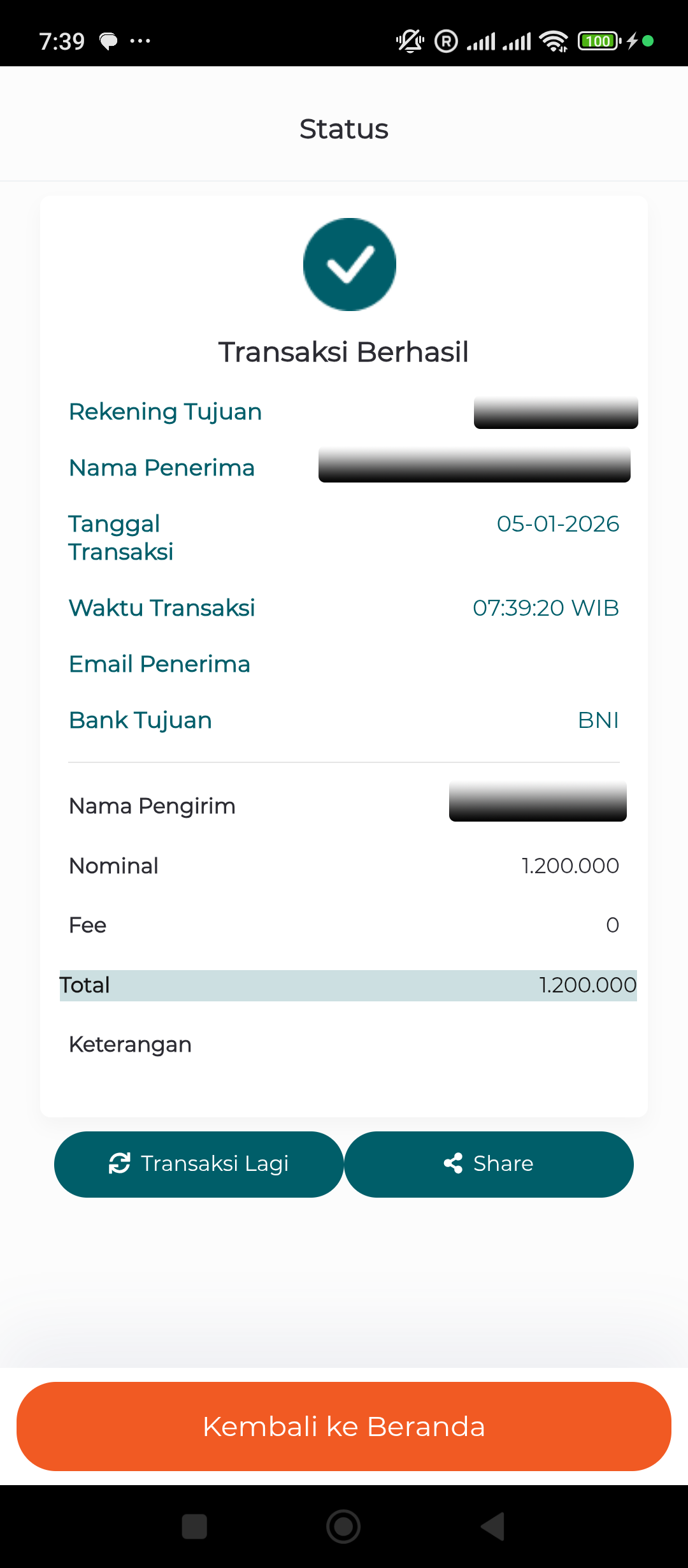Tap the battery indicator showing 100

point(599,41)
